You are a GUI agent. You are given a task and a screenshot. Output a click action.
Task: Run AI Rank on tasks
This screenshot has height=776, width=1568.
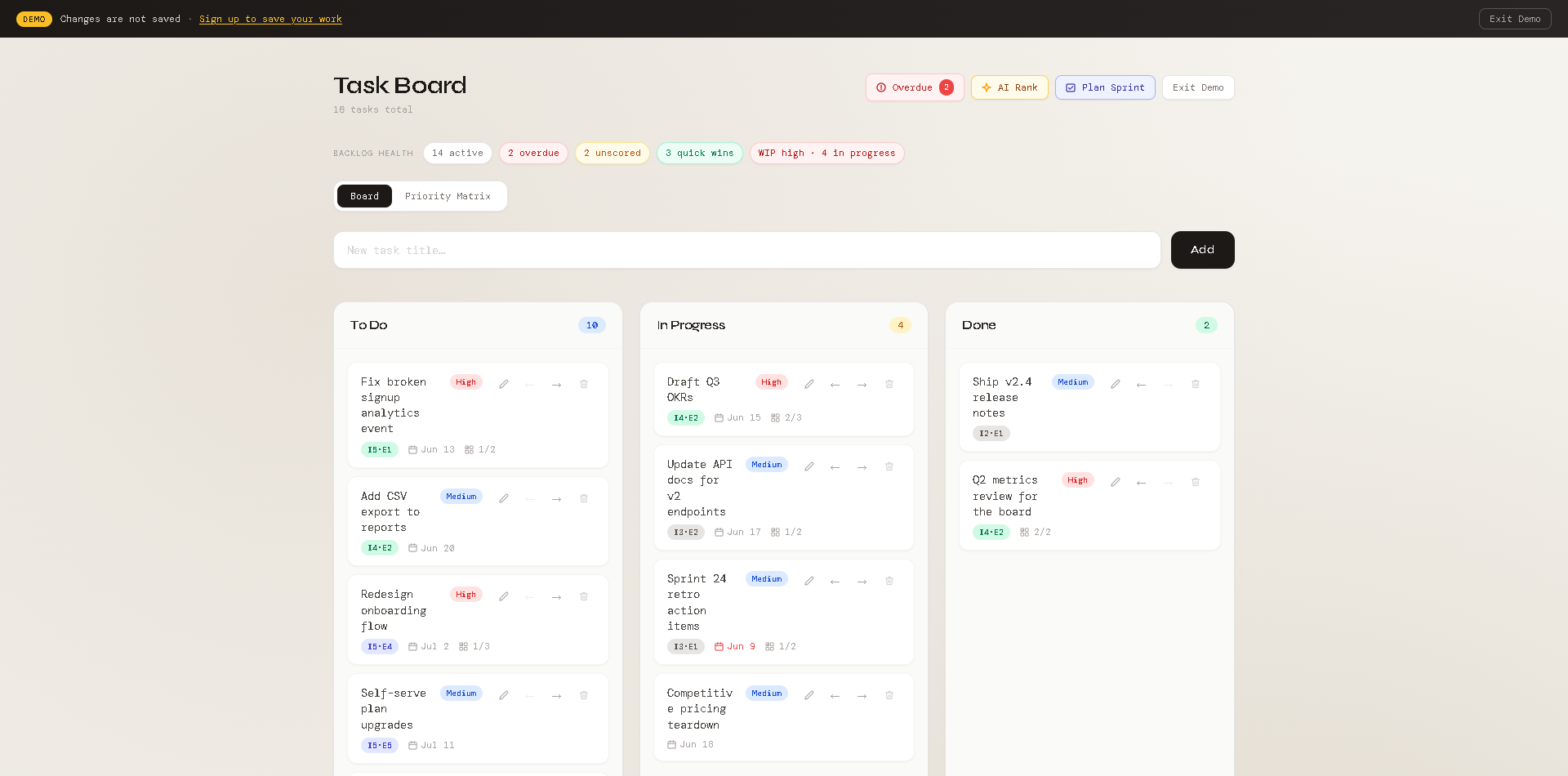pos(1009,87)
